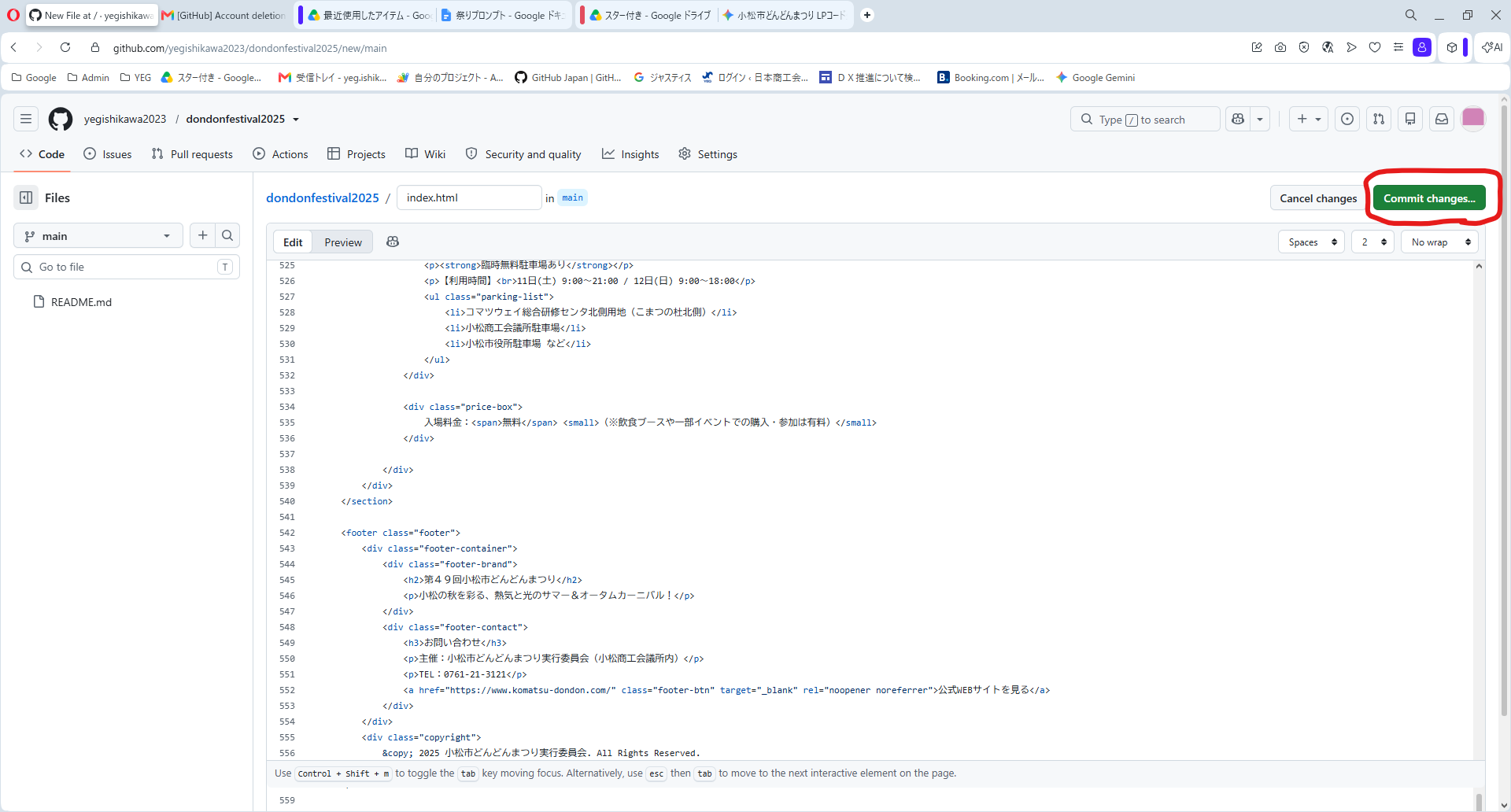Add a file with the plus button
The height and width of the screenshot is (812, 1511).
pyautogui.click(x=202, y=235)
